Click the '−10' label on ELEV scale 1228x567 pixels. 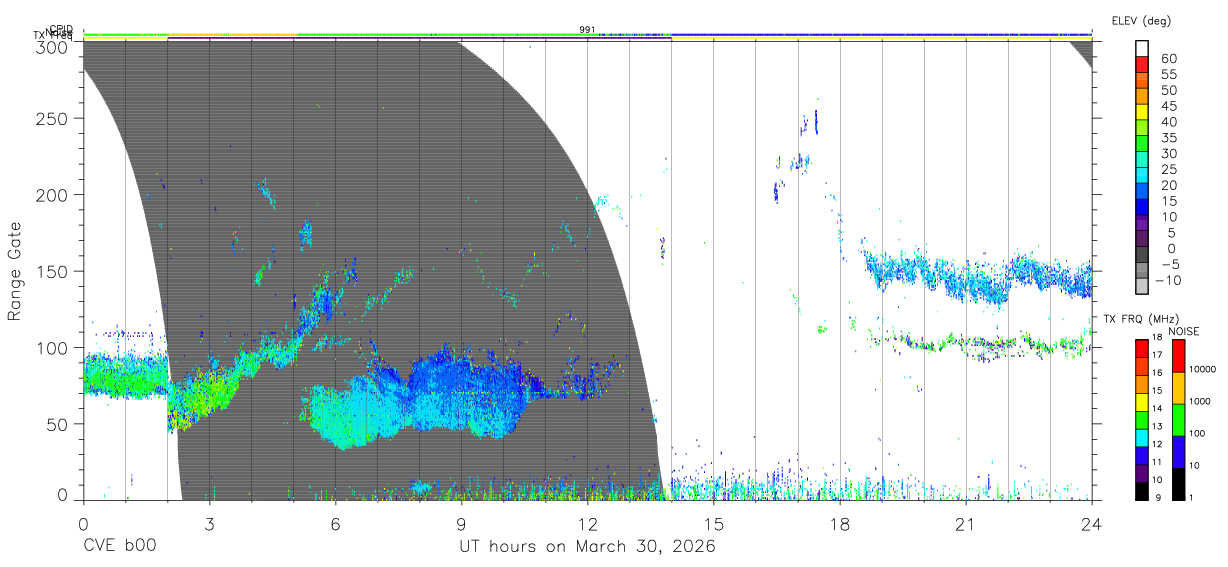(1168, 280)
